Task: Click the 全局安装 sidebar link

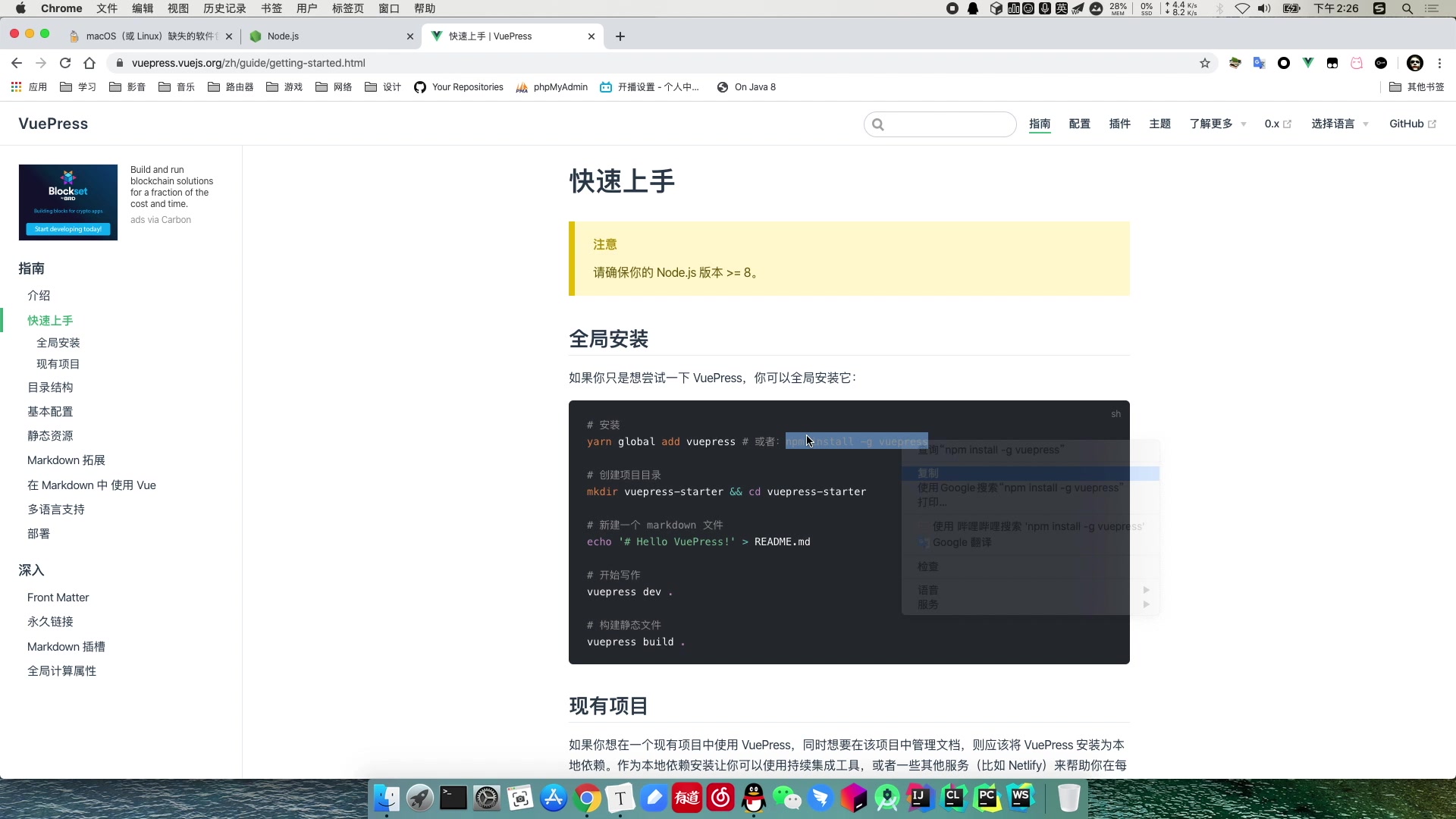Action: 58,343
